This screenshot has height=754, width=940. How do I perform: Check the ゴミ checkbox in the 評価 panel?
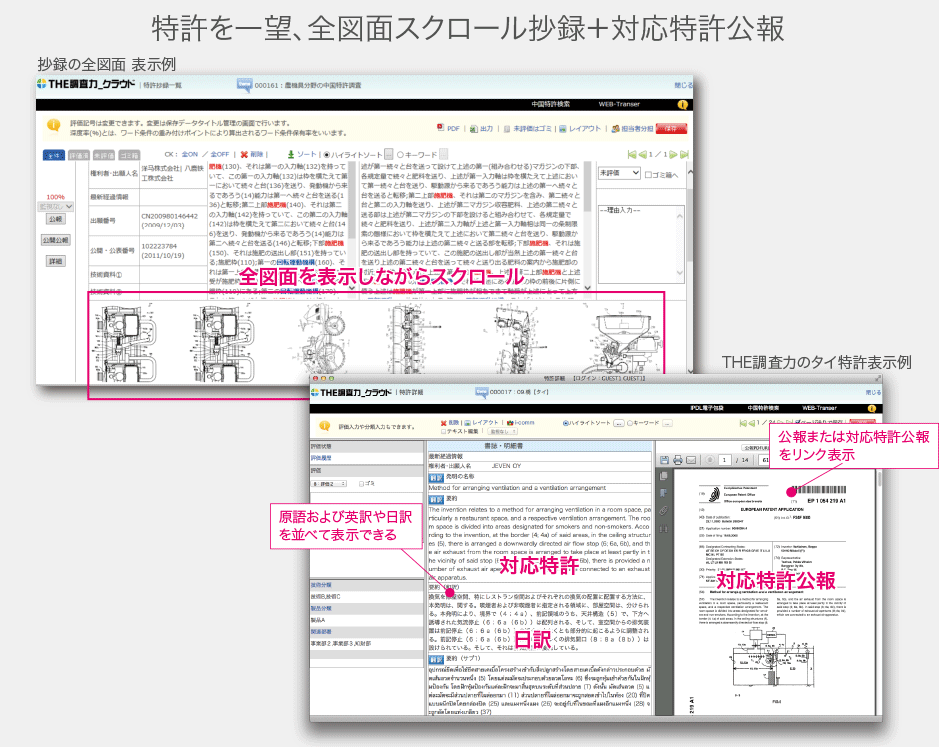(x=361, y=484)
